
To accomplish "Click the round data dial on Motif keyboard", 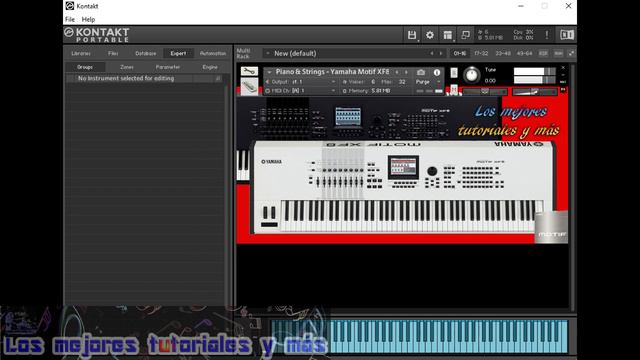I will [432, 171].
